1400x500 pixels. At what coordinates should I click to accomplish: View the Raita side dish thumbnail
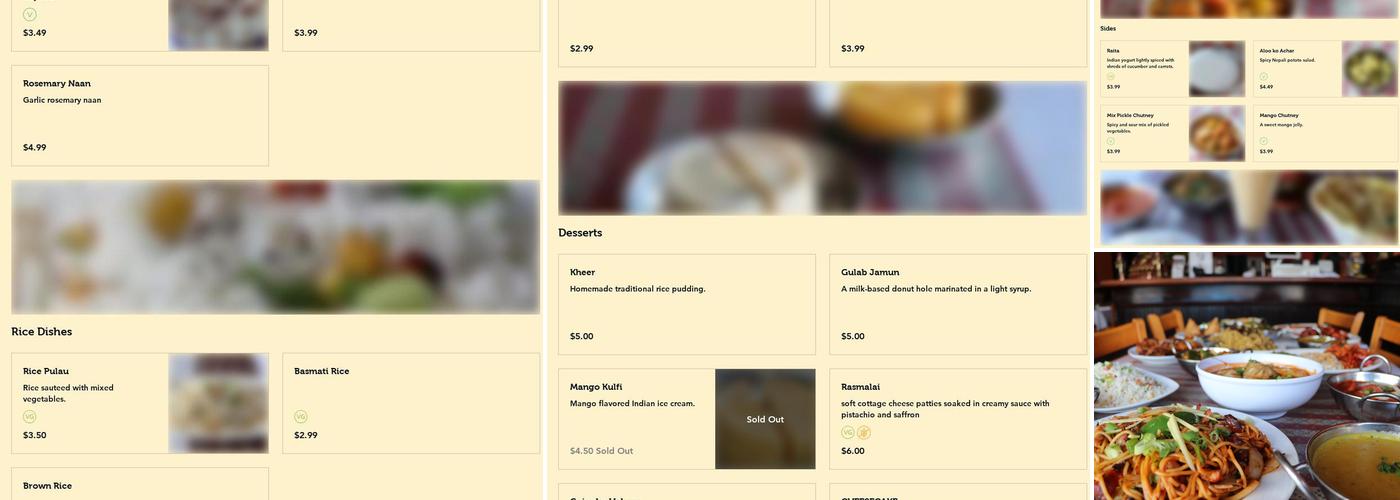pos(1216,69)
